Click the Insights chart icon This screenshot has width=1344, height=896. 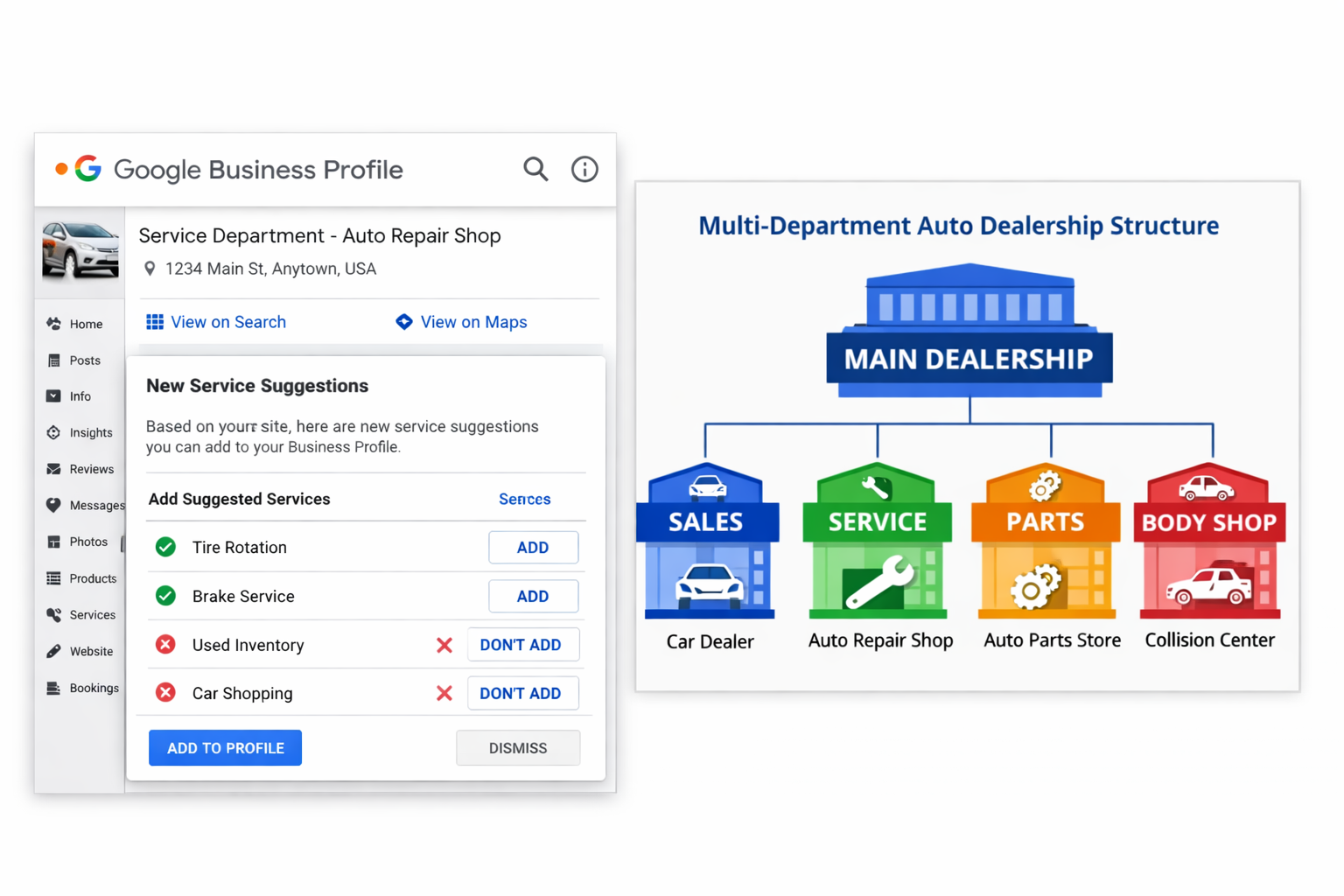53,432
